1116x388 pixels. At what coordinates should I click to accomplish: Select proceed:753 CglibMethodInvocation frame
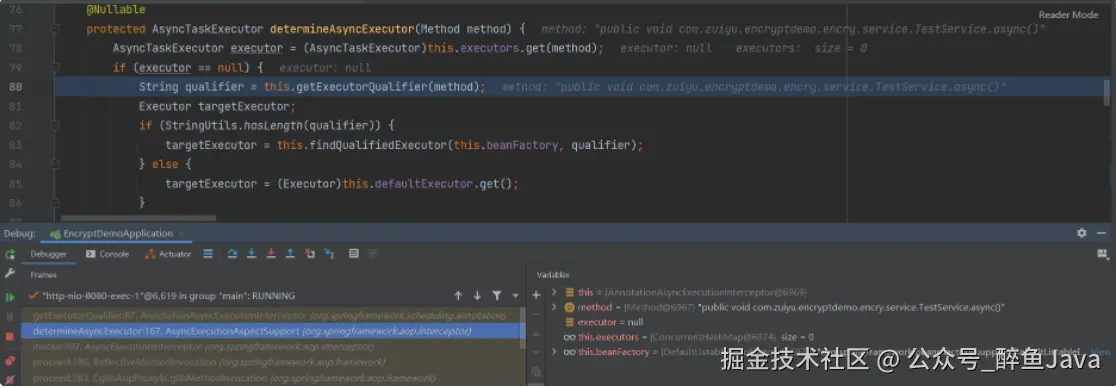[x=271, y=378]
